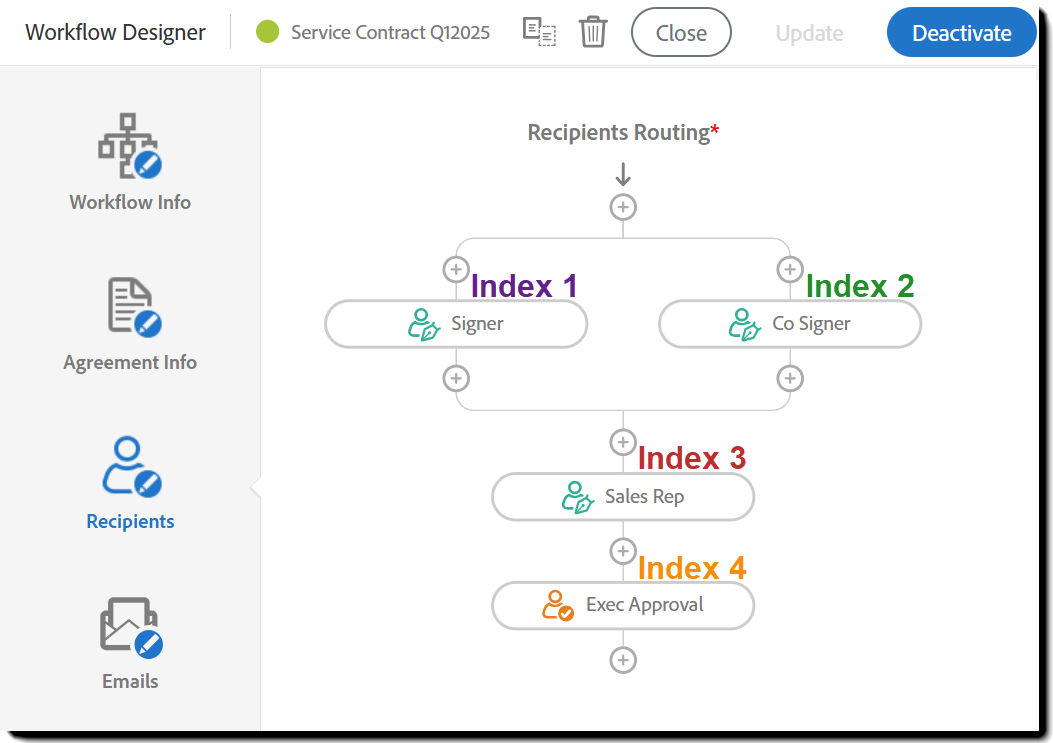Click the delete workflow trash icon

(593, 31)
